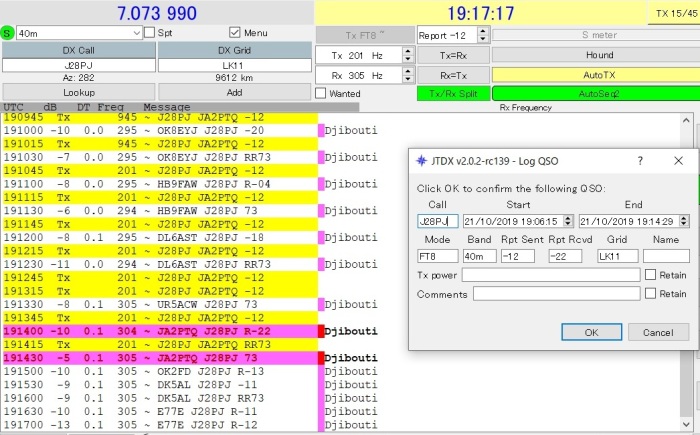The height and width of the screenshot is (435, 700).
Task: Toggle the AutoTX button
Action: (x=596, y=75)
